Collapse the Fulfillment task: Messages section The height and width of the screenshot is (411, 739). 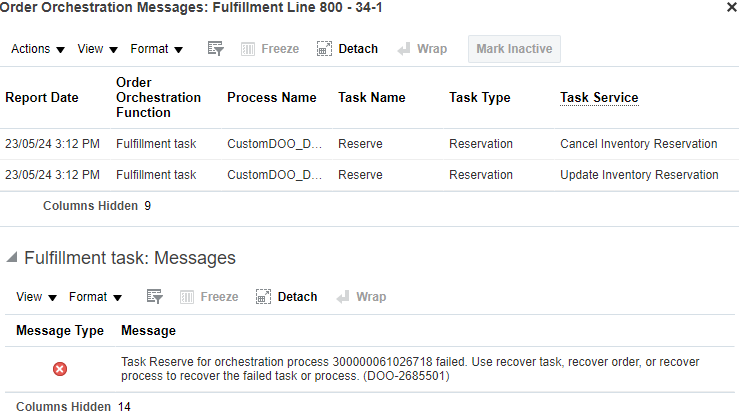12,257
